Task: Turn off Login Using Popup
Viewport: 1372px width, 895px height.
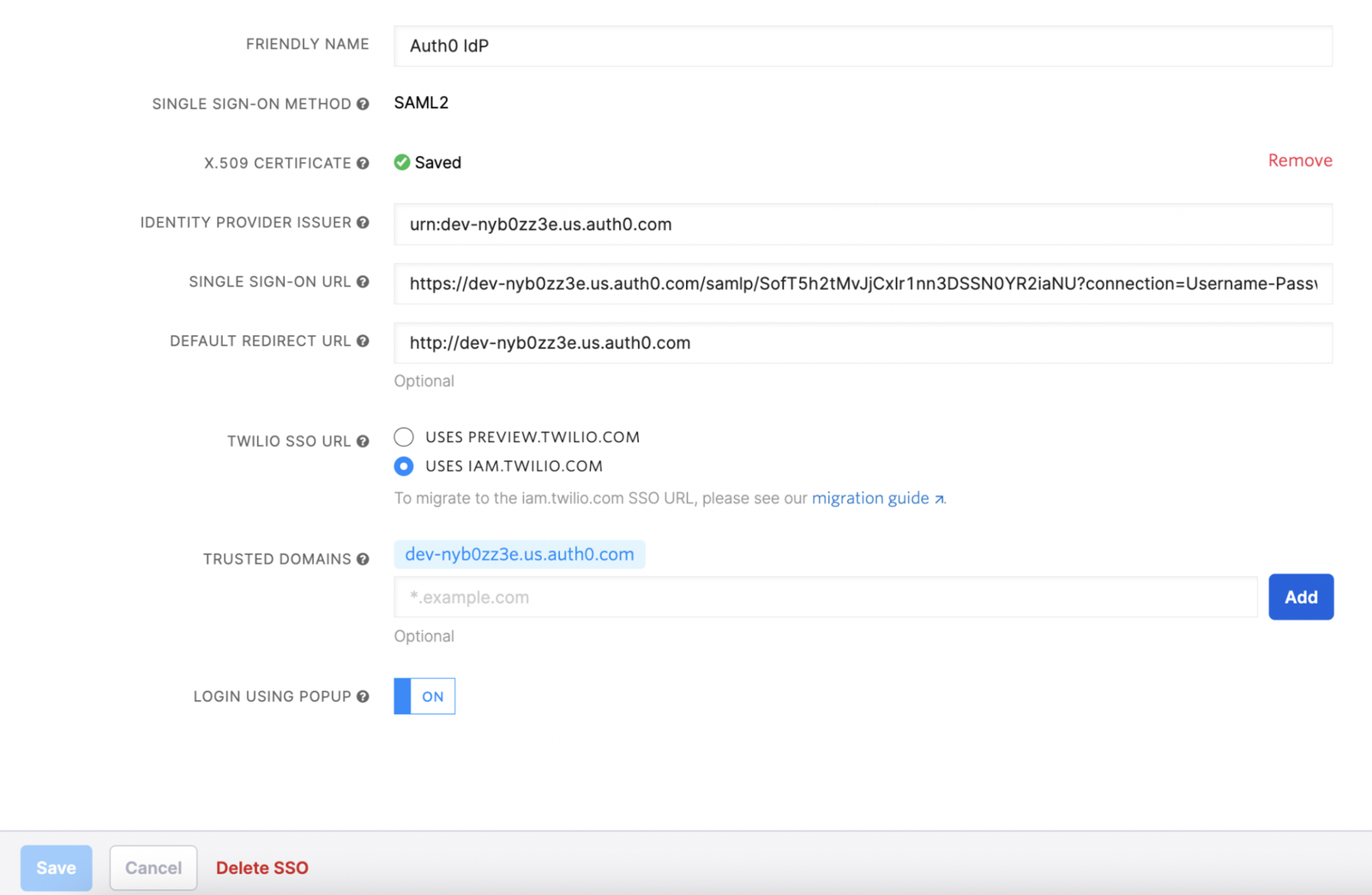Action: click(424, 696)
